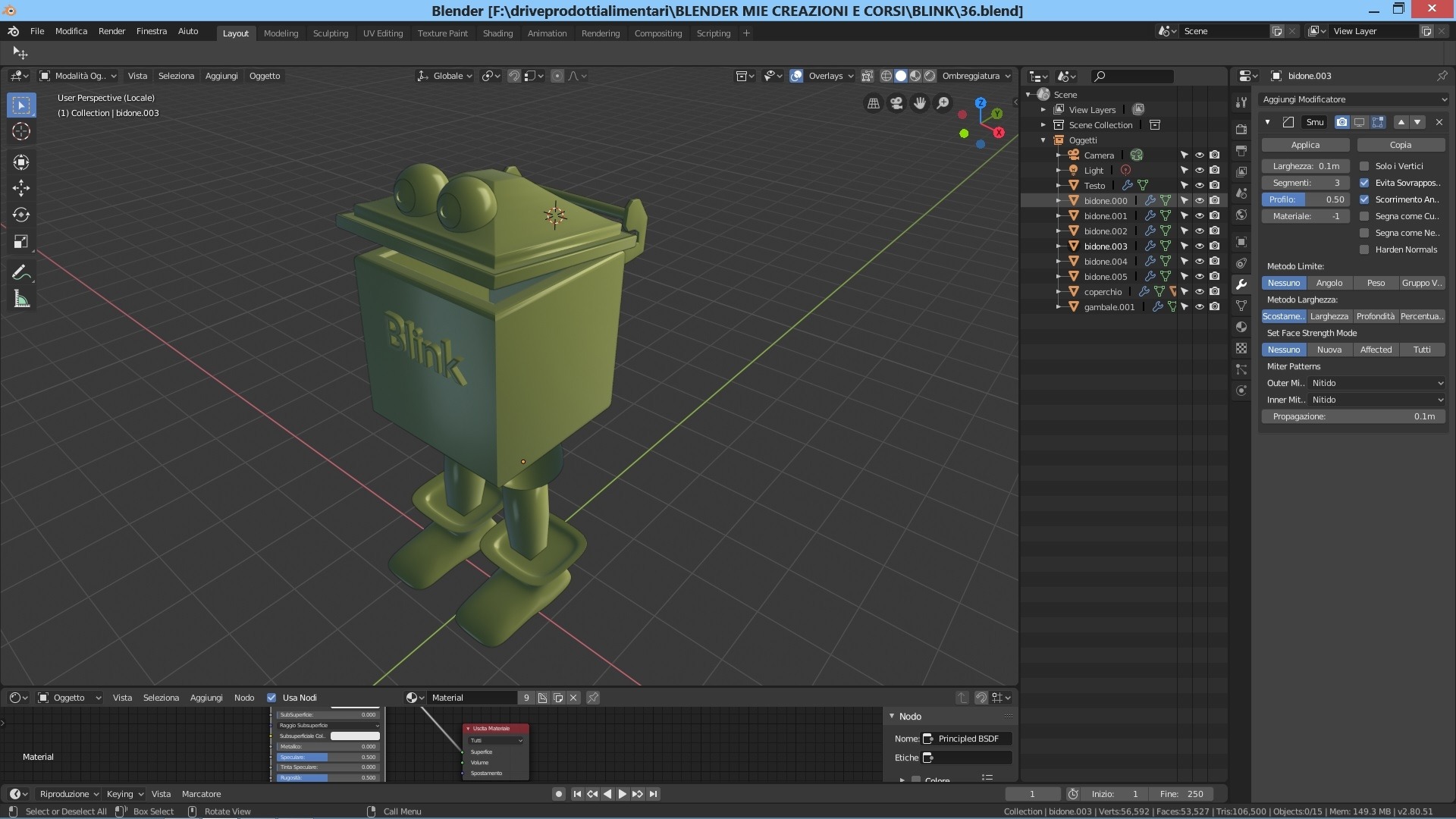Toggle Solo i Vertici checkbox
Viewport: 1456px width, 819px height.
[1364, 166]
